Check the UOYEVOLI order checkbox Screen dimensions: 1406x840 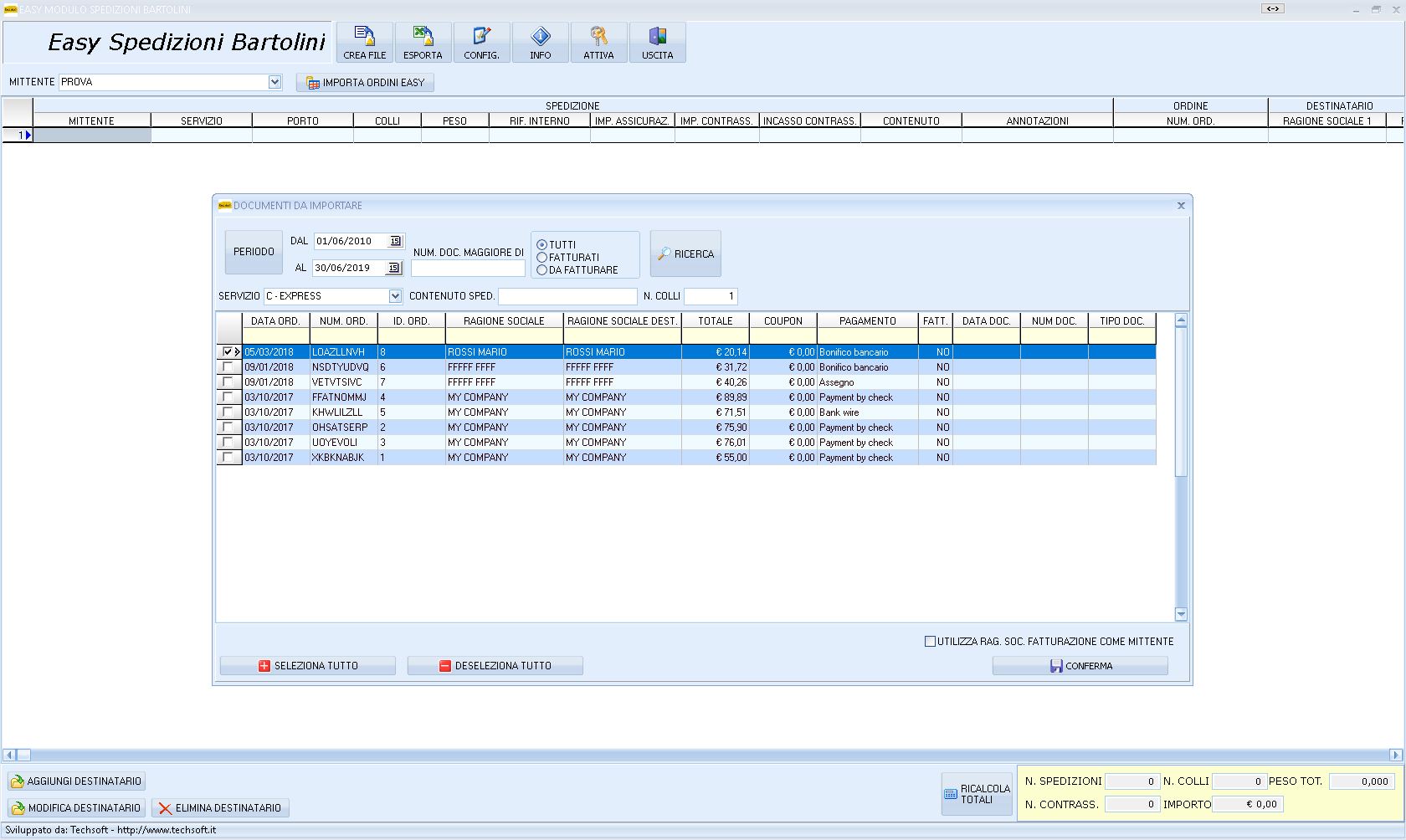click(x=228, y=443)
